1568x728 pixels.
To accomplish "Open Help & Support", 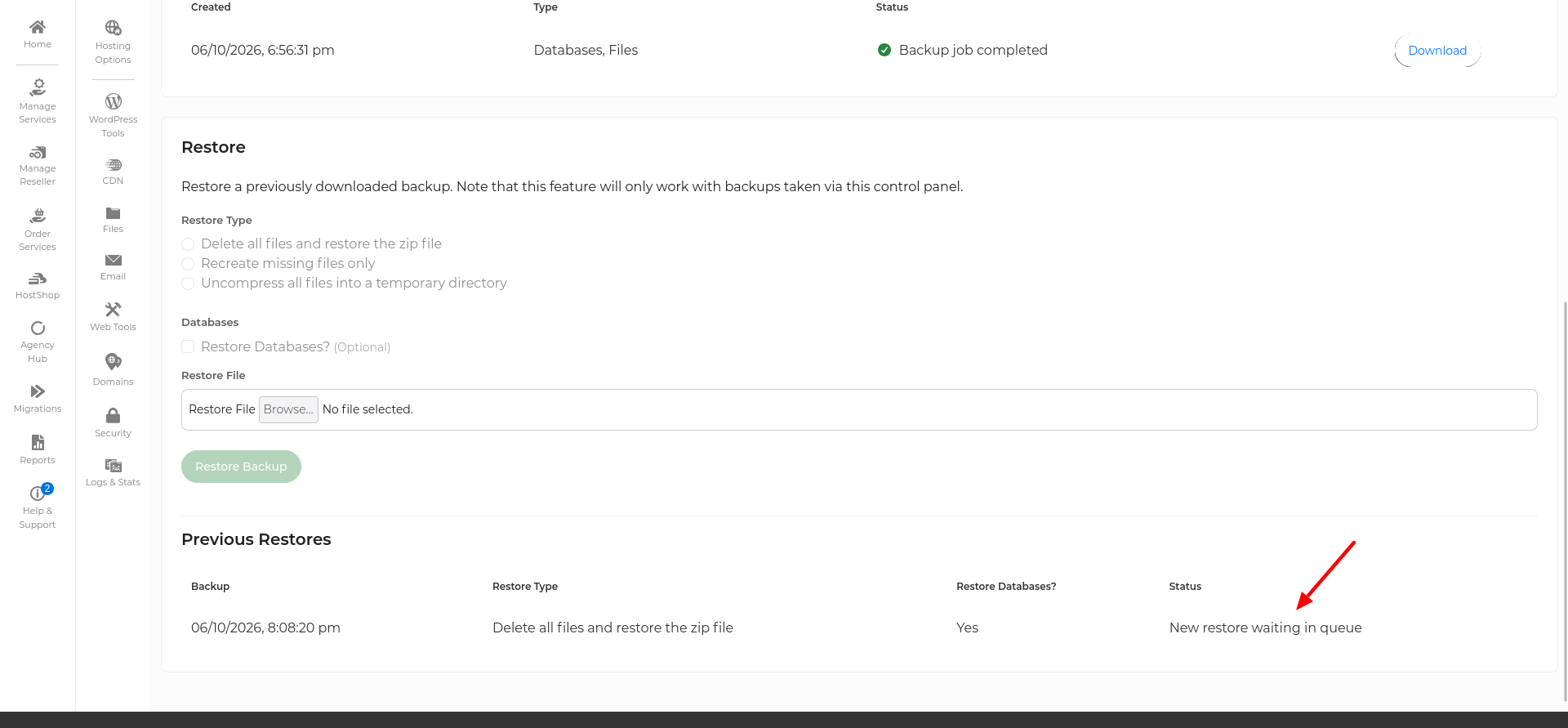I will pyautogui.click(x=38, y=507).
